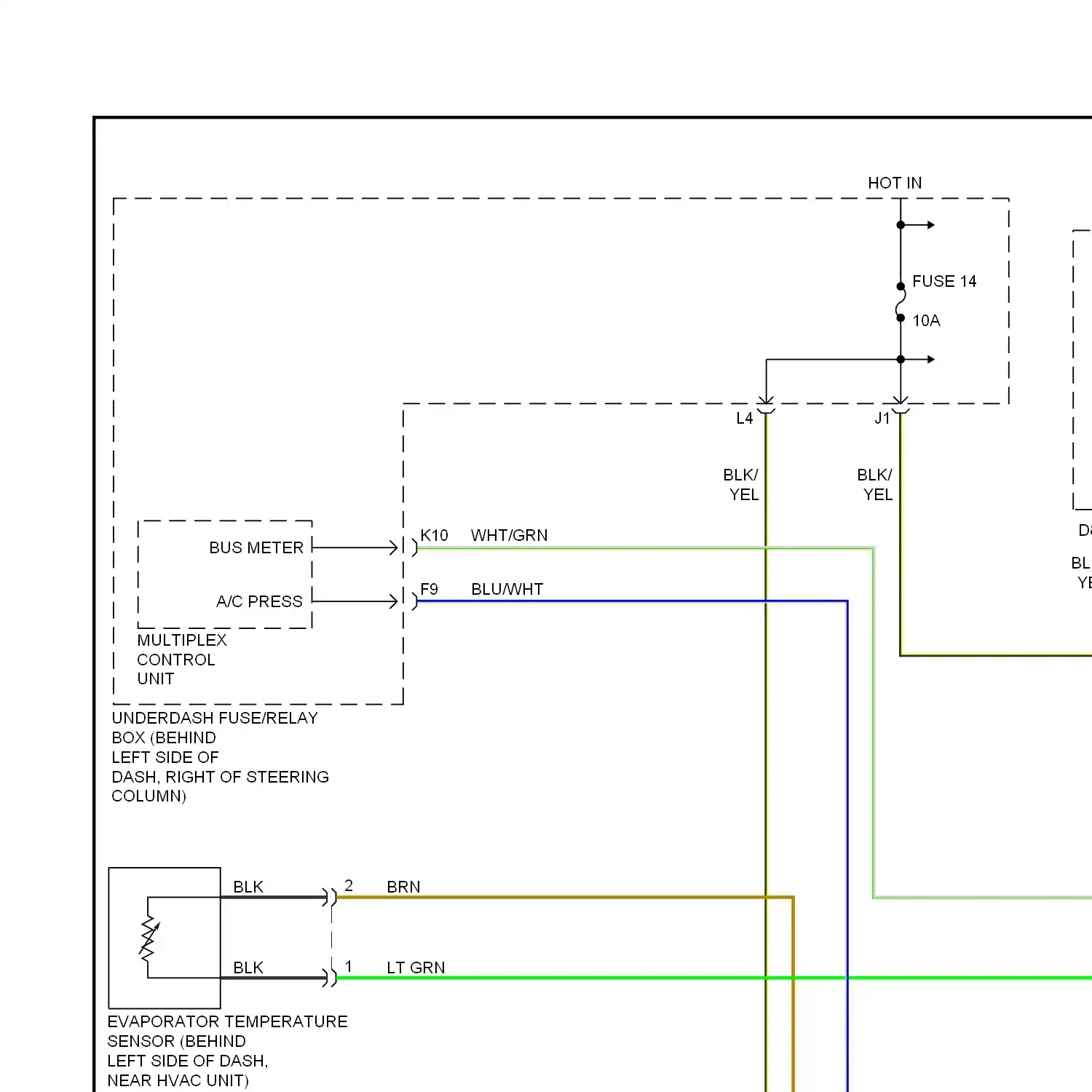Screen dimensions: 1092x1092
Task: Click the BUS METER label
Action: 256,547
